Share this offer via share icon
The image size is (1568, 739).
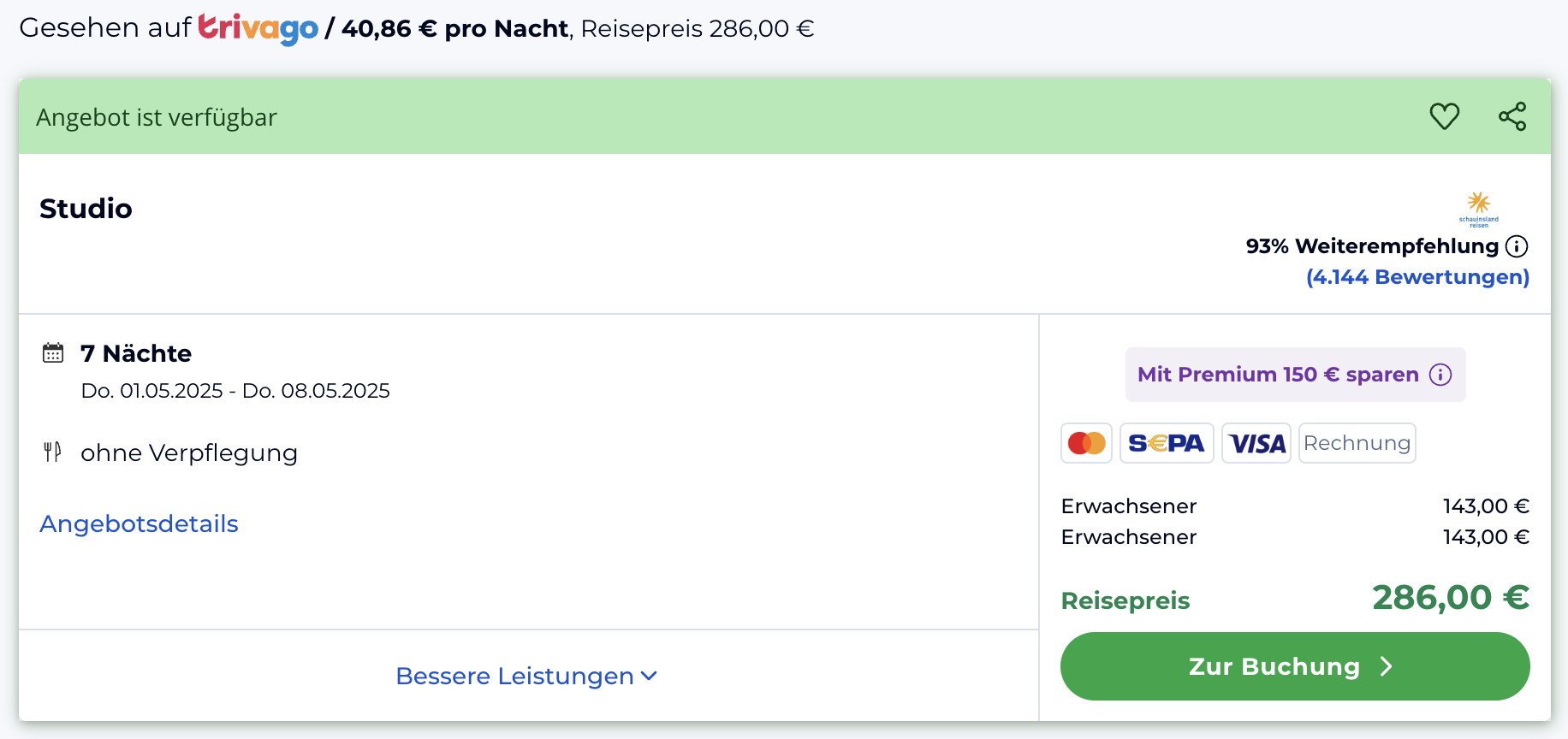point(1512,116)
